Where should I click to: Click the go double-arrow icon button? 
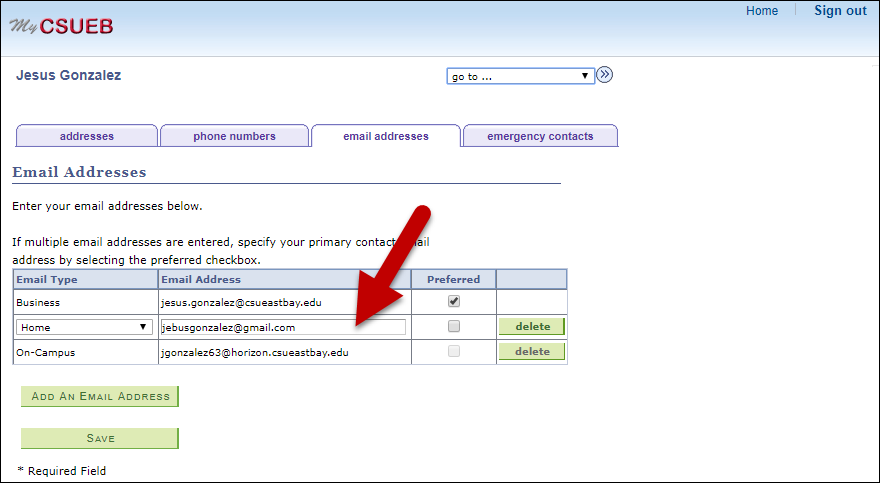[x=604, y=75]
